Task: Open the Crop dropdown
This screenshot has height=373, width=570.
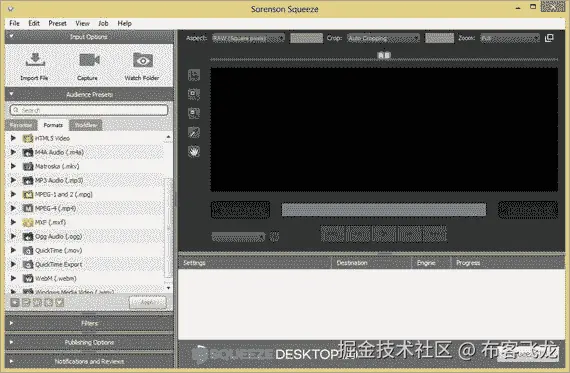Action: pyautogui.click(x=383, y=38)
